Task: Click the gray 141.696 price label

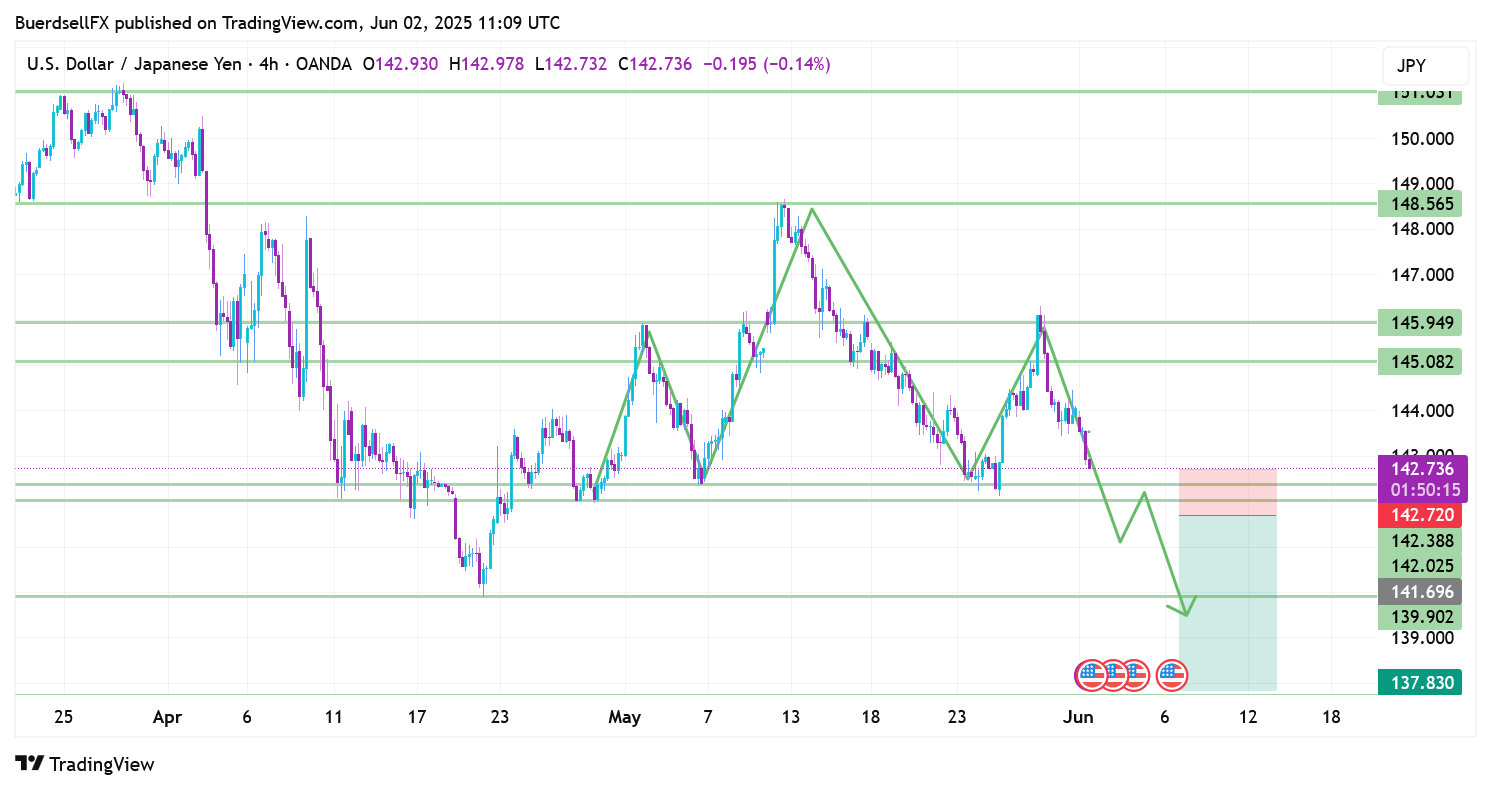Action: tap(1420, 591)
